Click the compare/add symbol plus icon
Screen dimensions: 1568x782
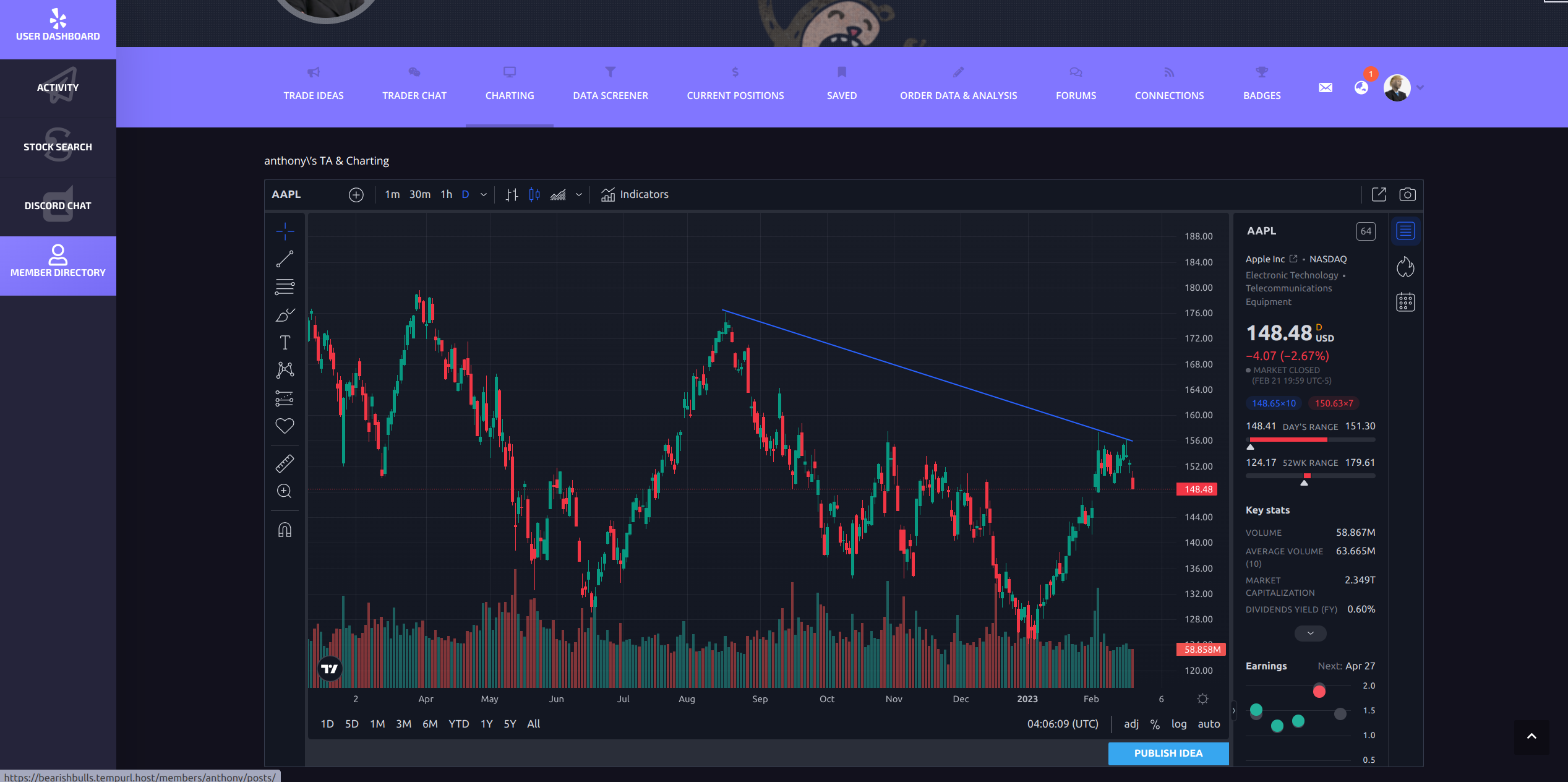356,195
